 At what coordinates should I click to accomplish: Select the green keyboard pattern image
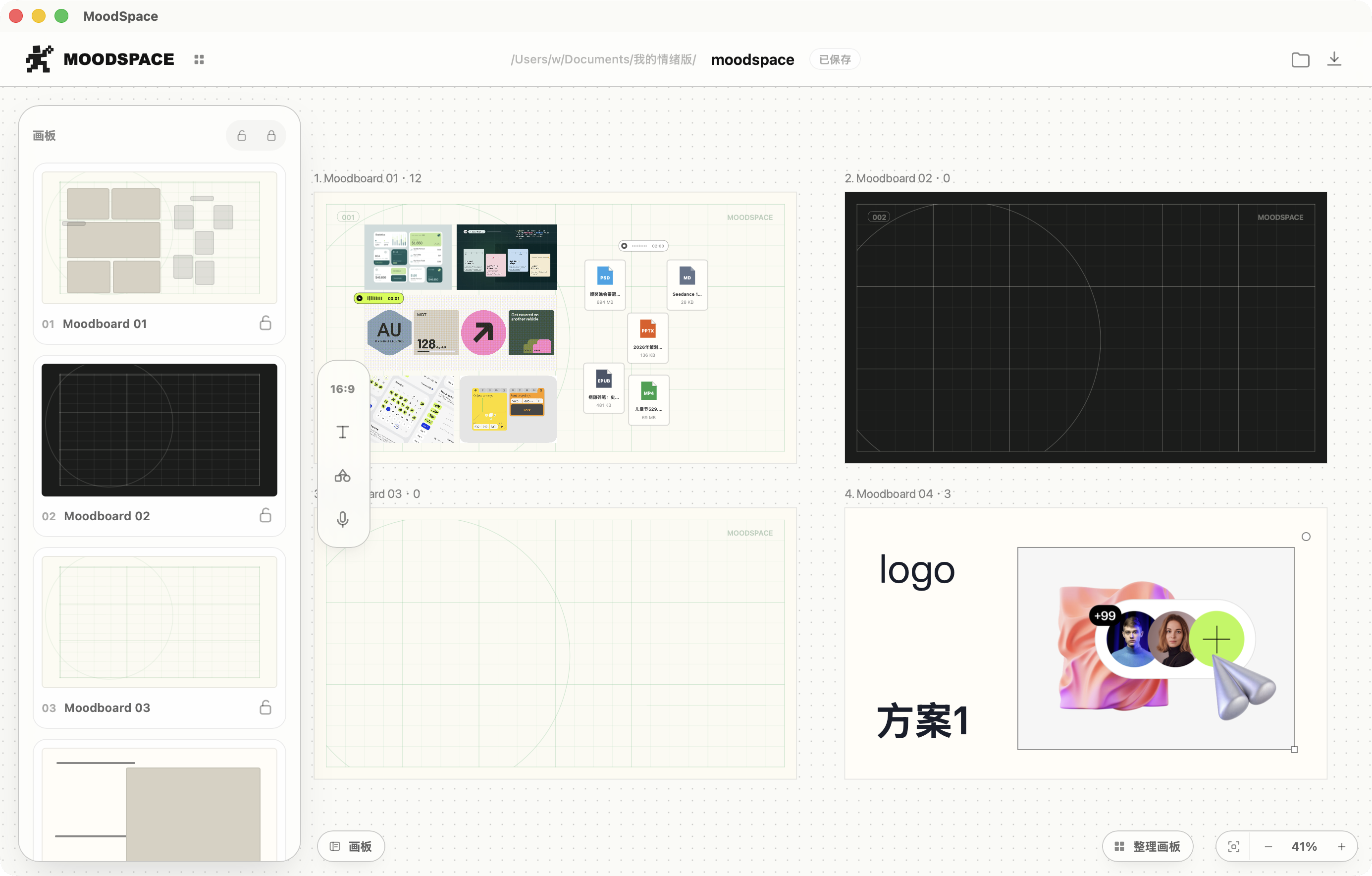coord(412,409)
